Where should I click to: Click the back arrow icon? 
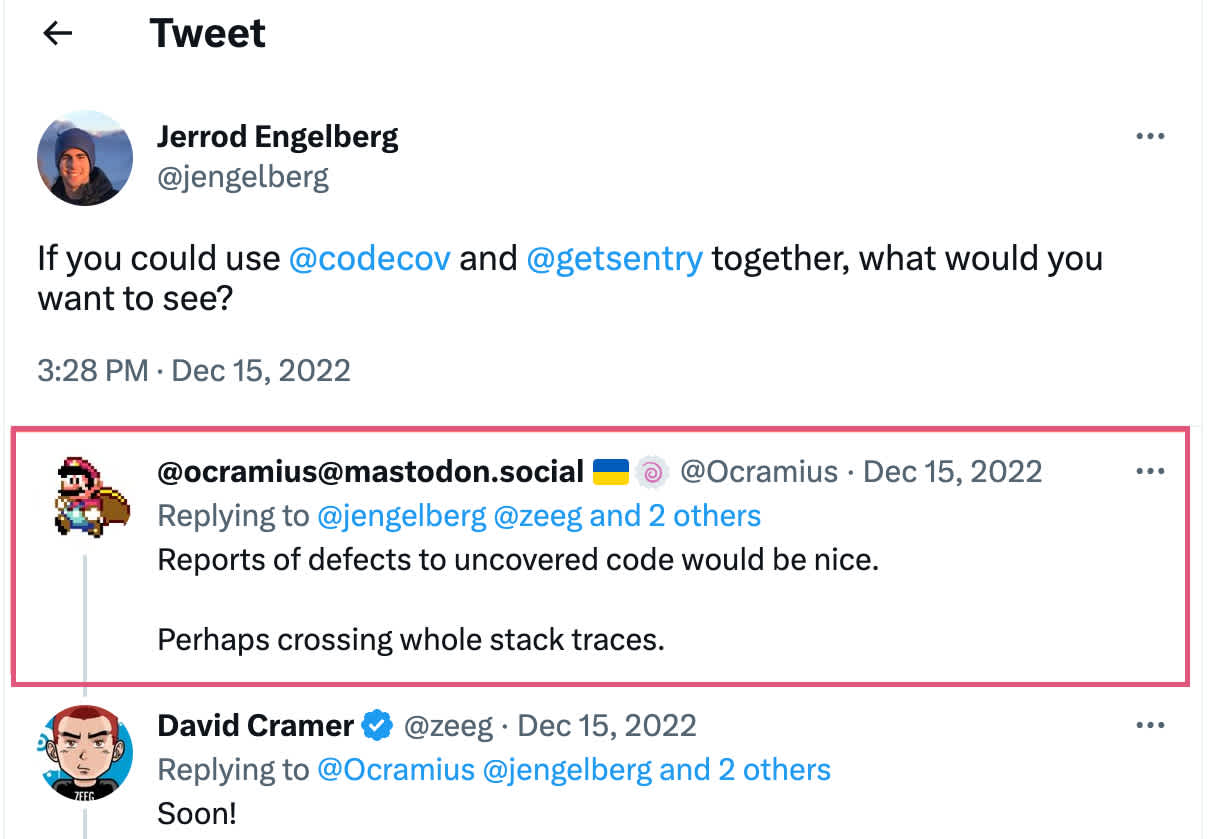point(58,34)
